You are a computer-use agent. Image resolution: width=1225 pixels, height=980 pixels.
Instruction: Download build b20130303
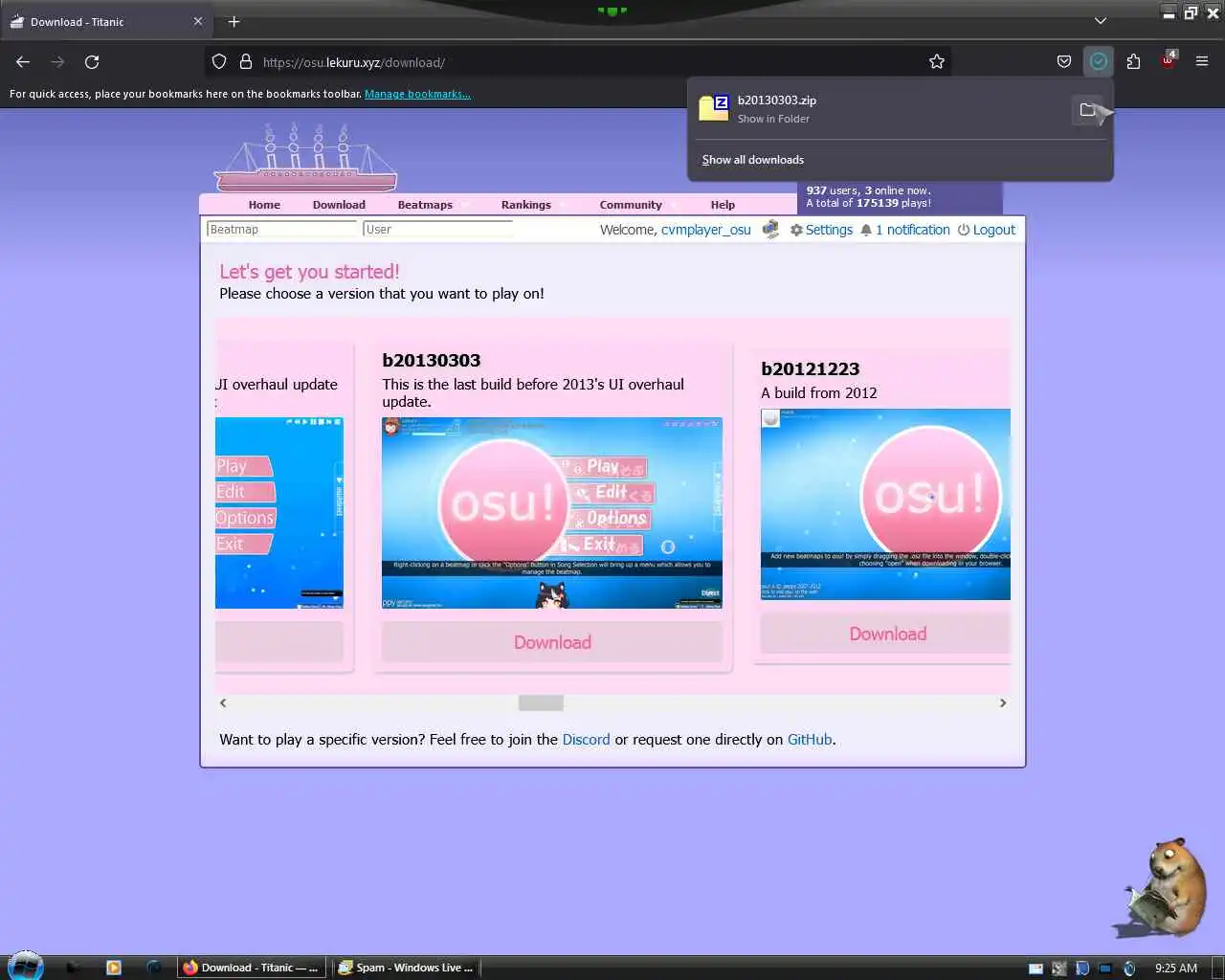click(552, 642)
